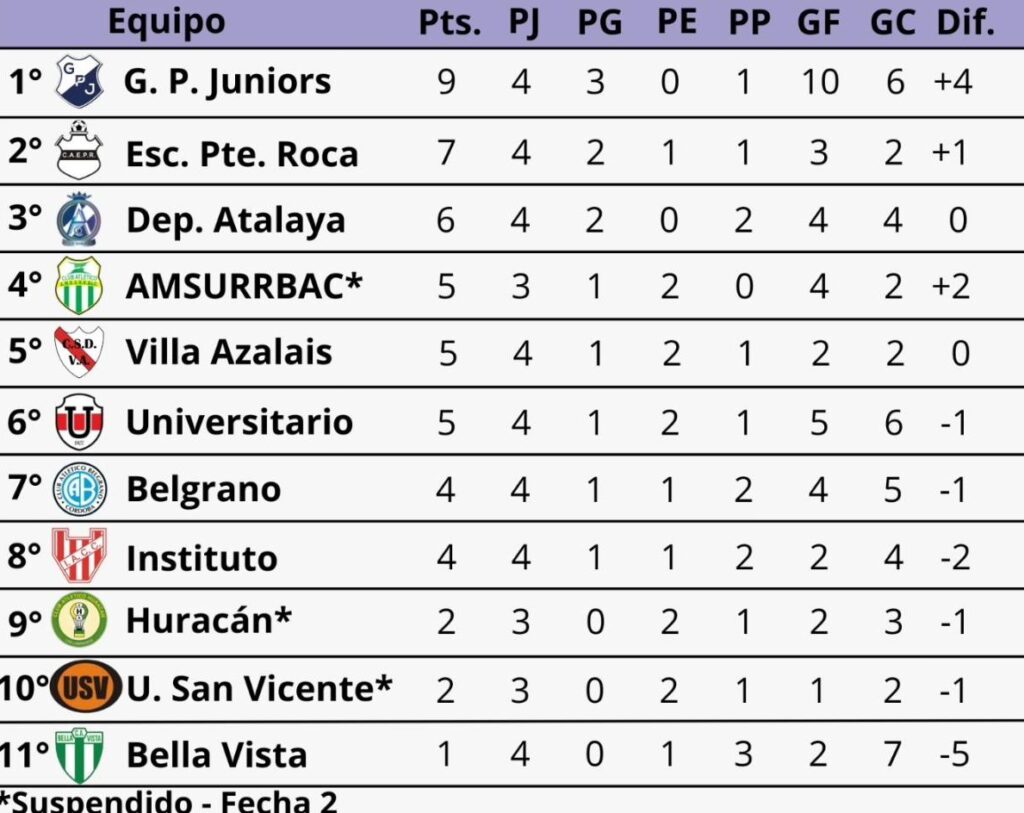Click the Suspendido - Fecha 2 footnote
Image resolution: width=1024 pixels, height=813 pixels.
click(x=168, y=801)
